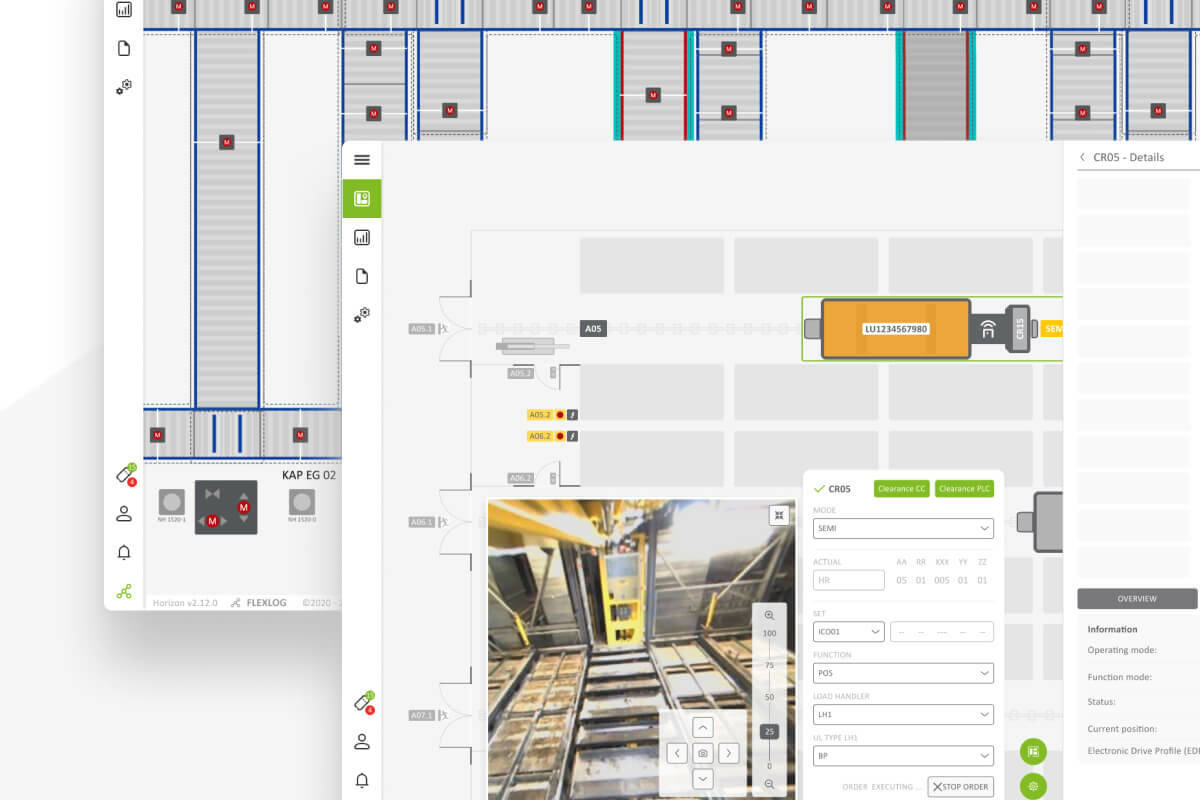Click the zoom in magnifier above the slider

coord(769,616)
